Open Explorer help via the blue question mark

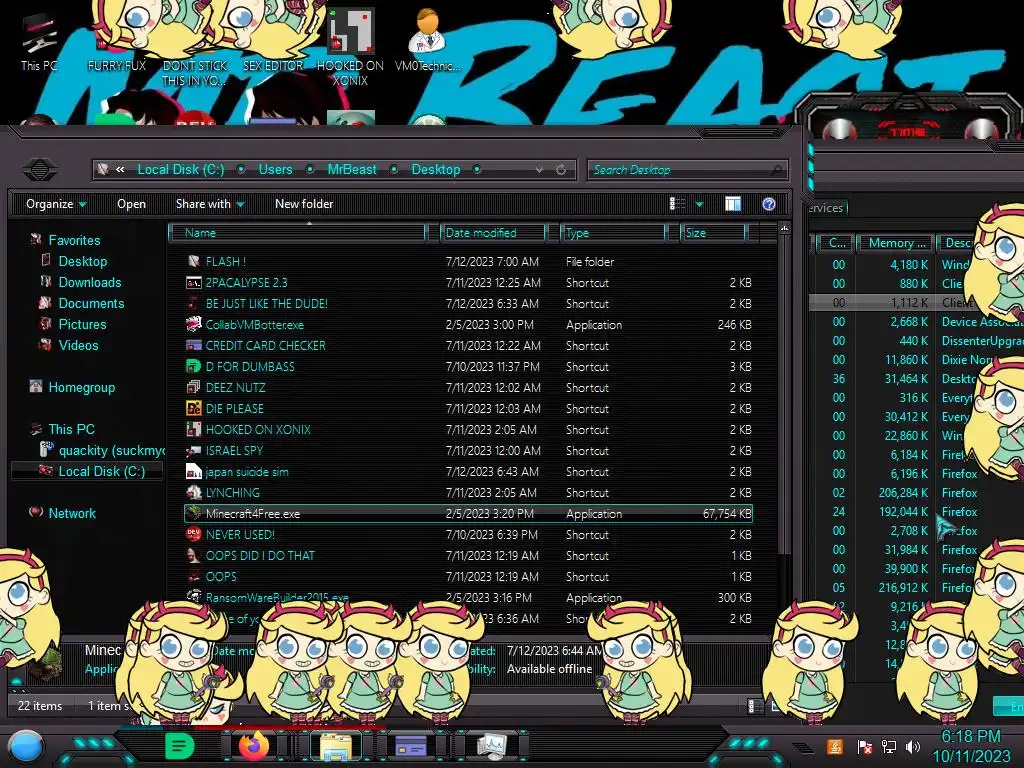[769, 204]
